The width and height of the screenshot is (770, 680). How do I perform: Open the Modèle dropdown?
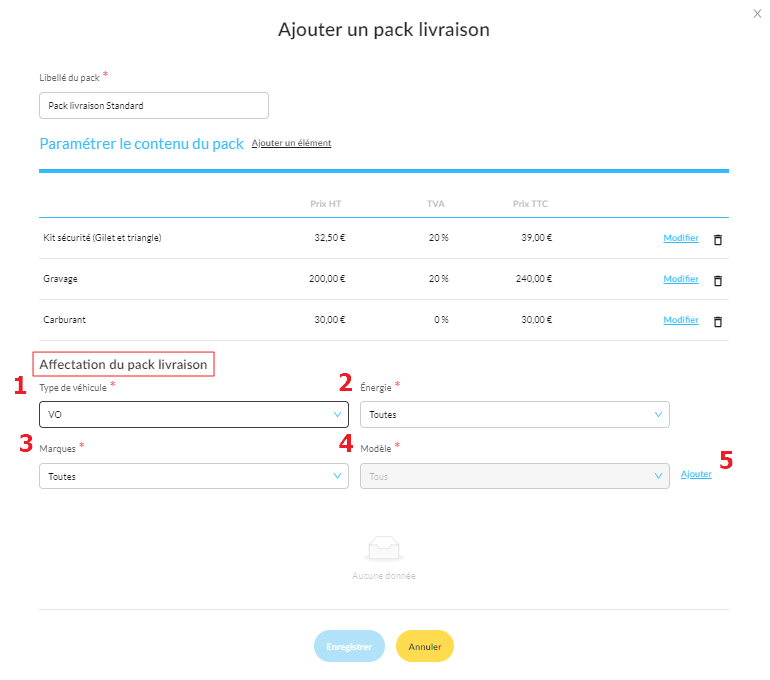pyautogui.click(x=515, y=476)
